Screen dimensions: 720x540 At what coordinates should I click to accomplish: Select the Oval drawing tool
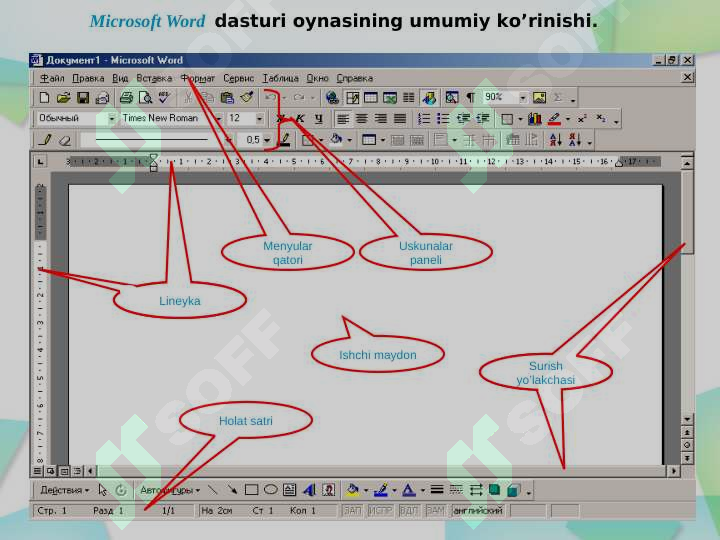[x=270, y=490]
